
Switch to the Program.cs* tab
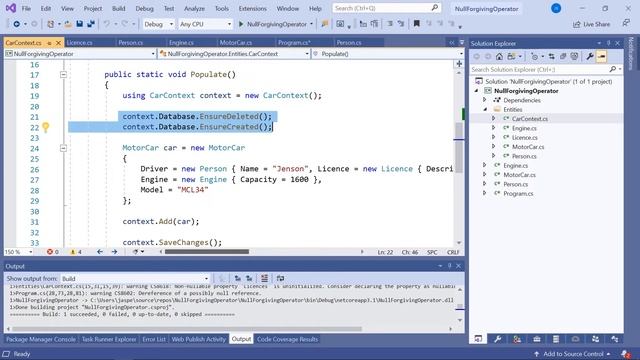(294, 42)
